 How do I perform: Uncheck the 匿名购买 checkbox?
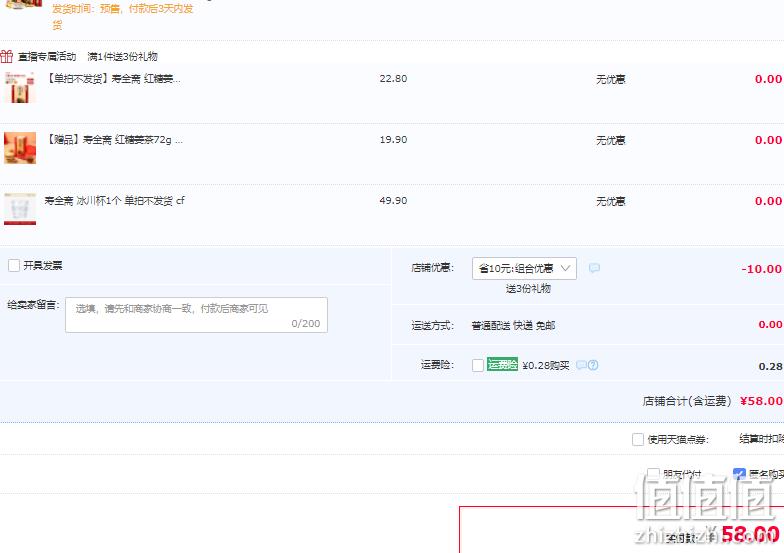(738, 473)
